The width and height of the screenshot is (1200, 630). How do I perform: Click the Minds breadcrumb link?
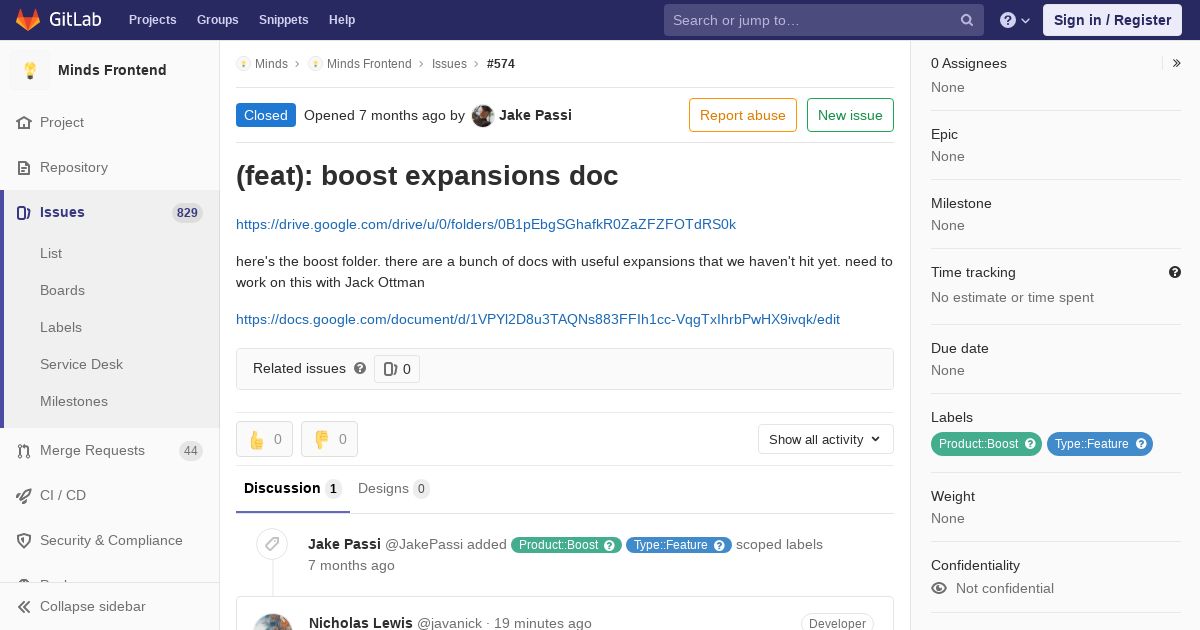pyautogui.click(x=271, y=63)
